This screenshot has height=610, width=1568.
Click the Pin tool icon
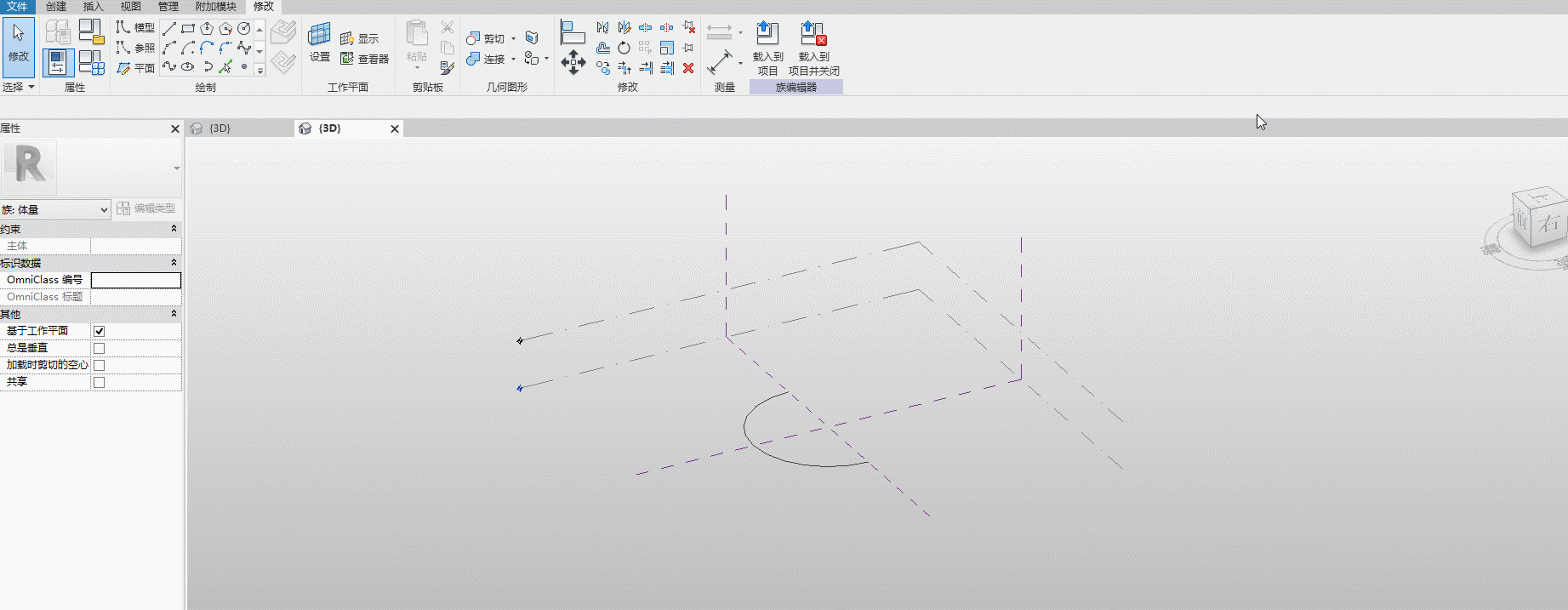point(688,48)
